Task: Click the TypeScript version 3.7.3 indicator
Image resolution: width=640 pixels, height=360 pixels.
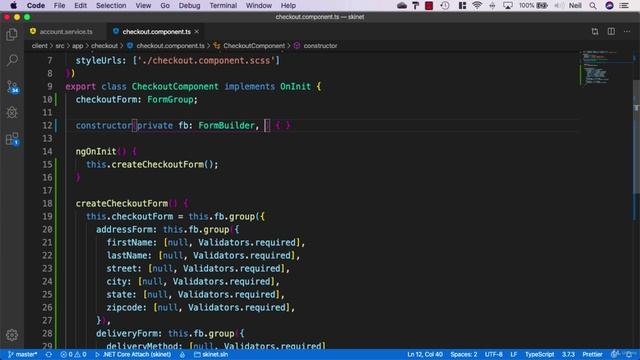Action: click(x=568, y=354)
